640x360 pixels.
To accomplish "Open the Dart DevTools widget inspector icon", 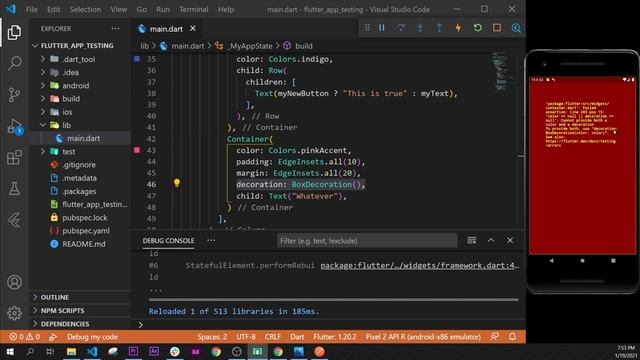I will click(x=516, y=28).
